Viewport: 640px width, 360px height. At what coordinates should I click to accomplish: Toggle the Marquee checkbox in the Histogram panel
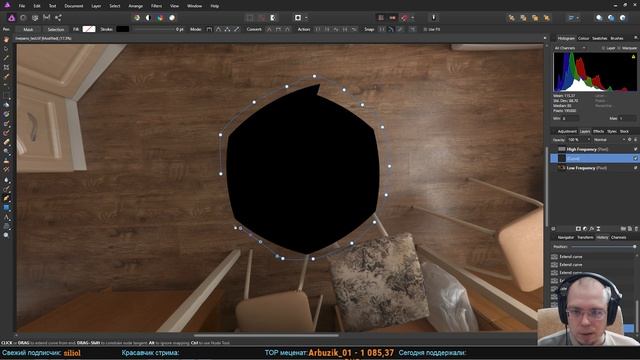(619, 48)
